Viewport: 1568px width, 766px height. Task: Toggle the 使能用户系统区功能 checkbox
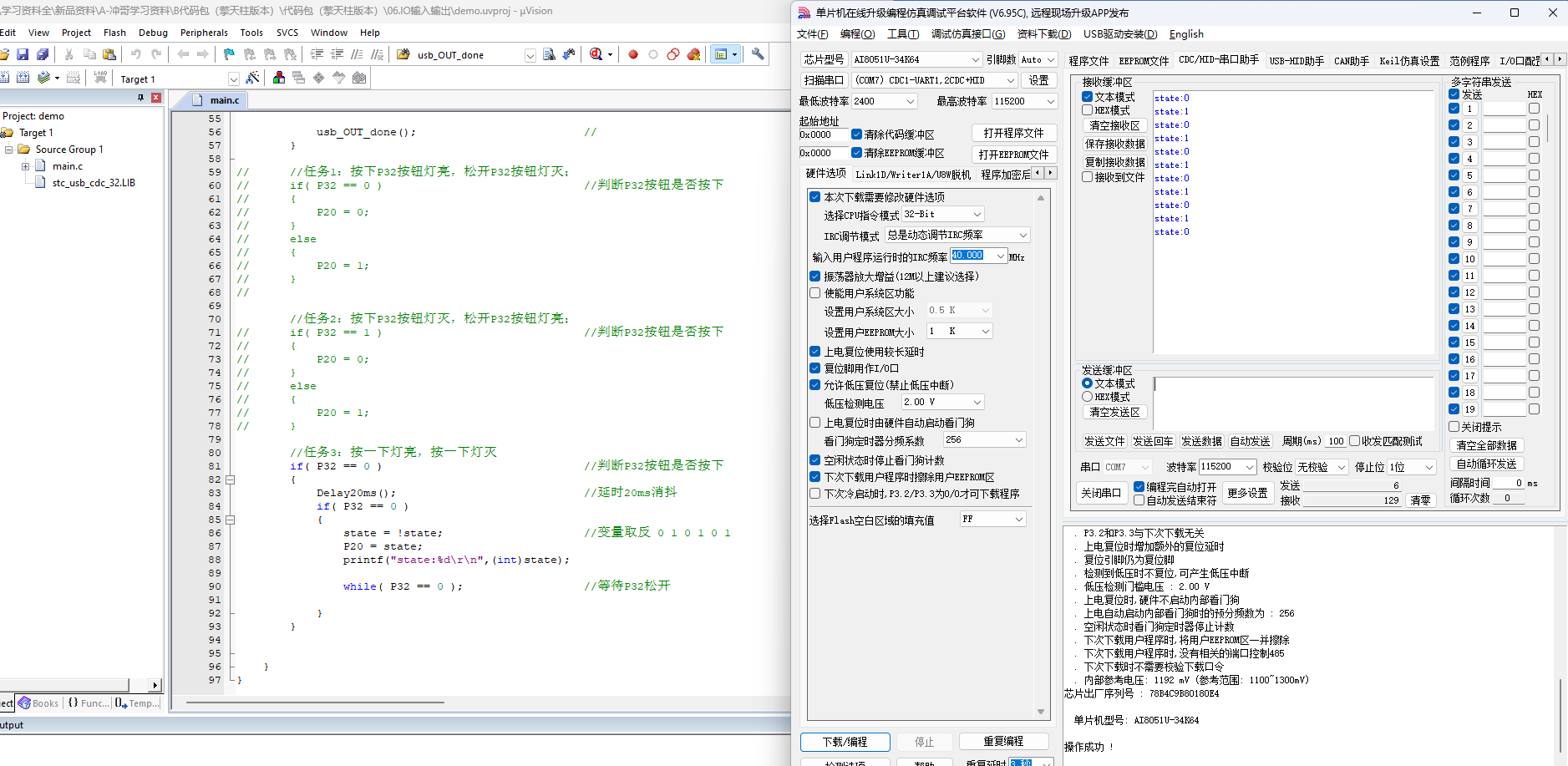(x=815, y=293)
